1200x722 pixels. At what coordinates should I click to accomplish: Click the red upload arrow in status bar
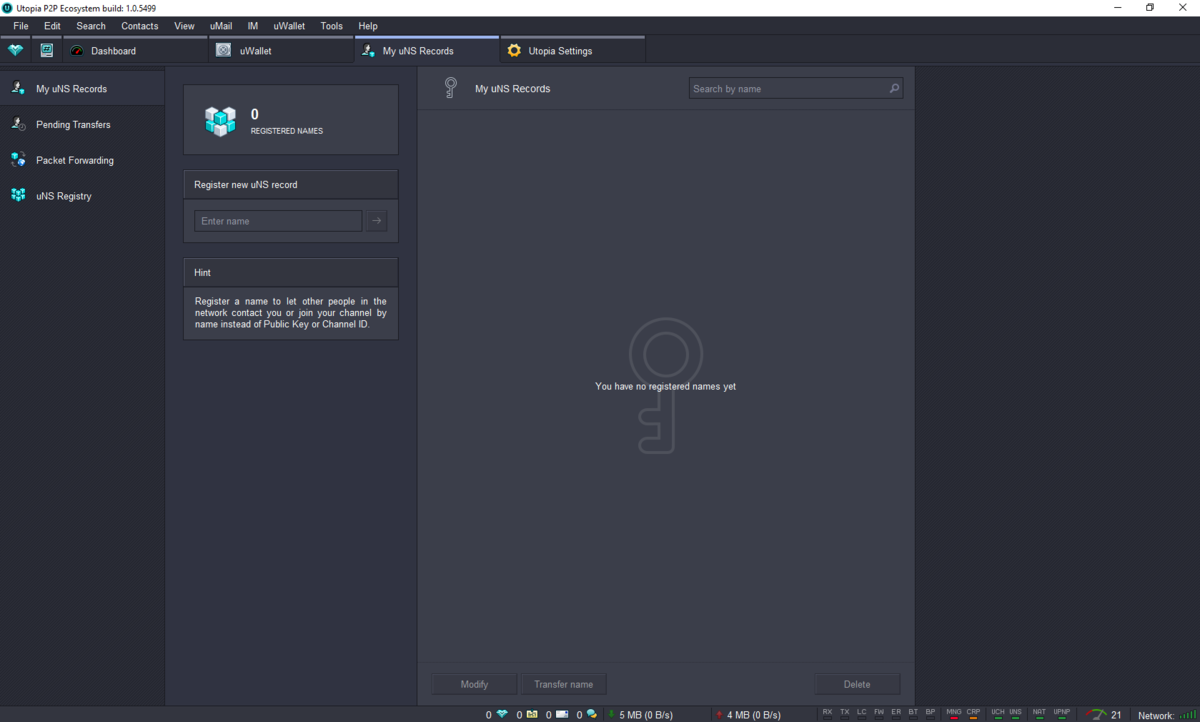[719, 714]
